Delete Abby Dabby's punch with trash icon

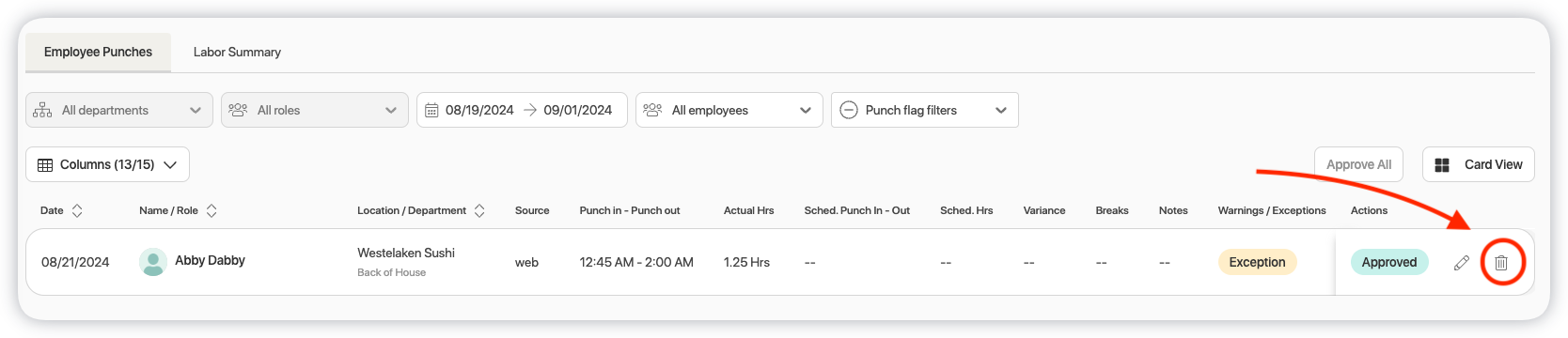pos(1501,263)
